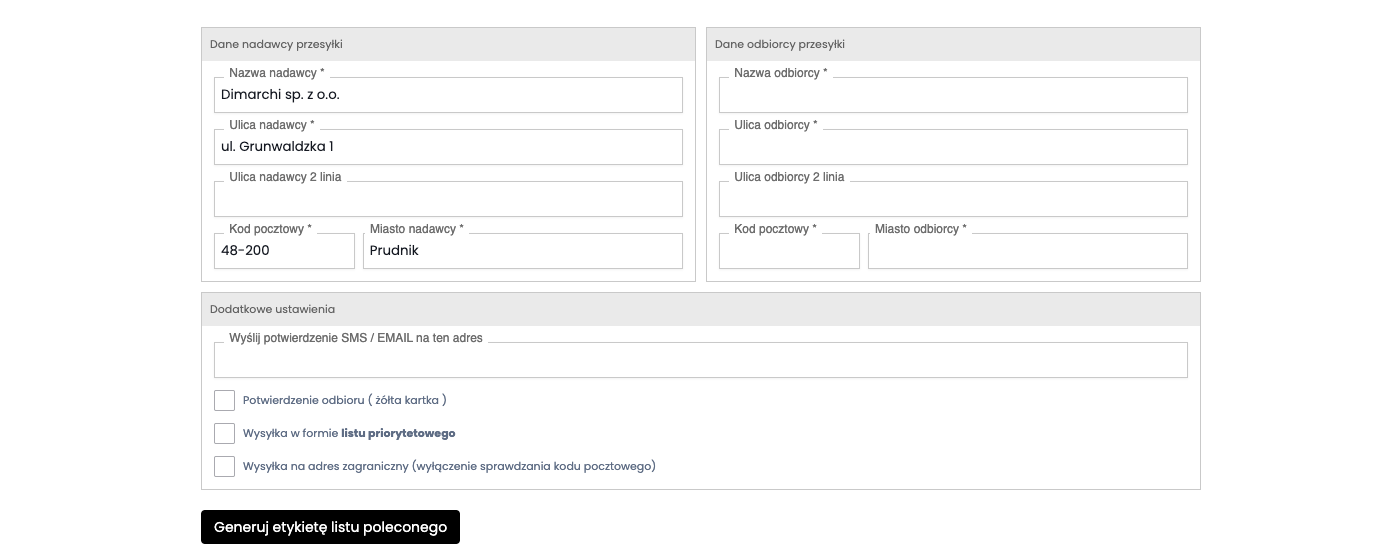Click Miasto nadawcy field showing Prudnik
Viewport: 1392px width, 552px height.
coord(523,251)
